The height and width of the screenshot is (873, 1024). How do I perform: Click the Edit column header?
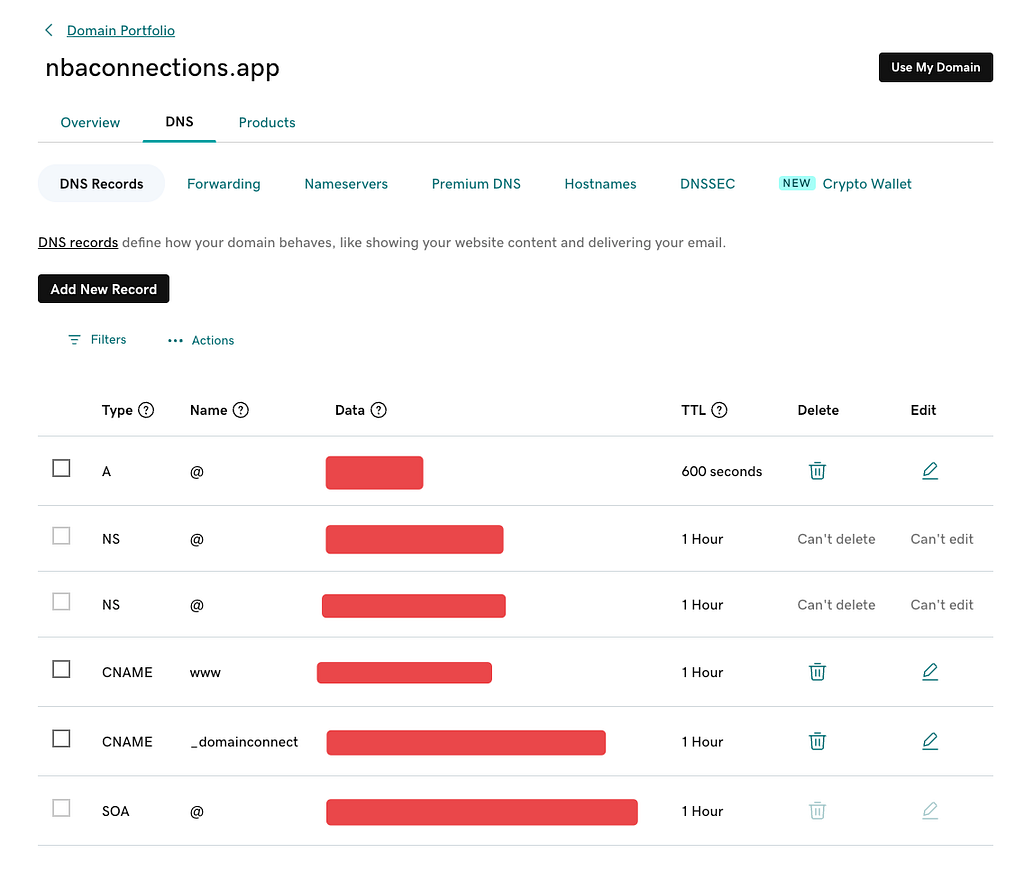click(923, 410)
